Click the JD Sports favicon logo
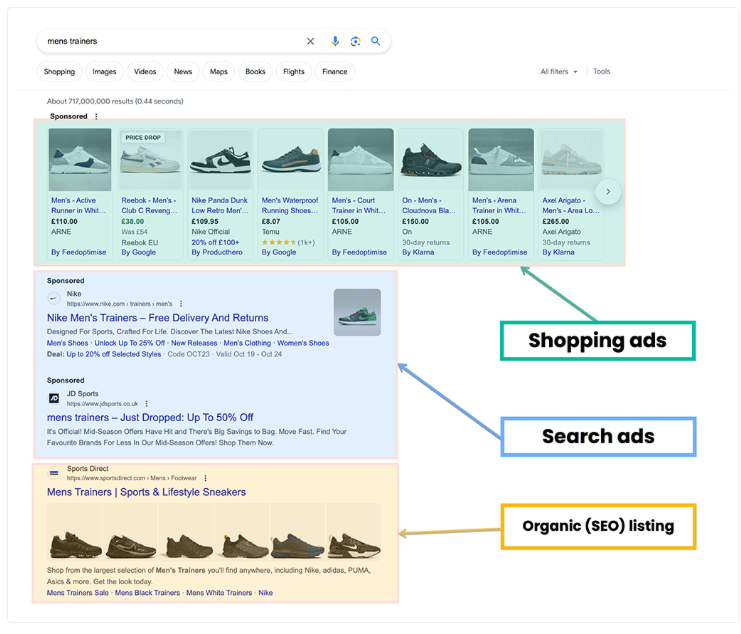The image size is (741, 634). point(54,398)
